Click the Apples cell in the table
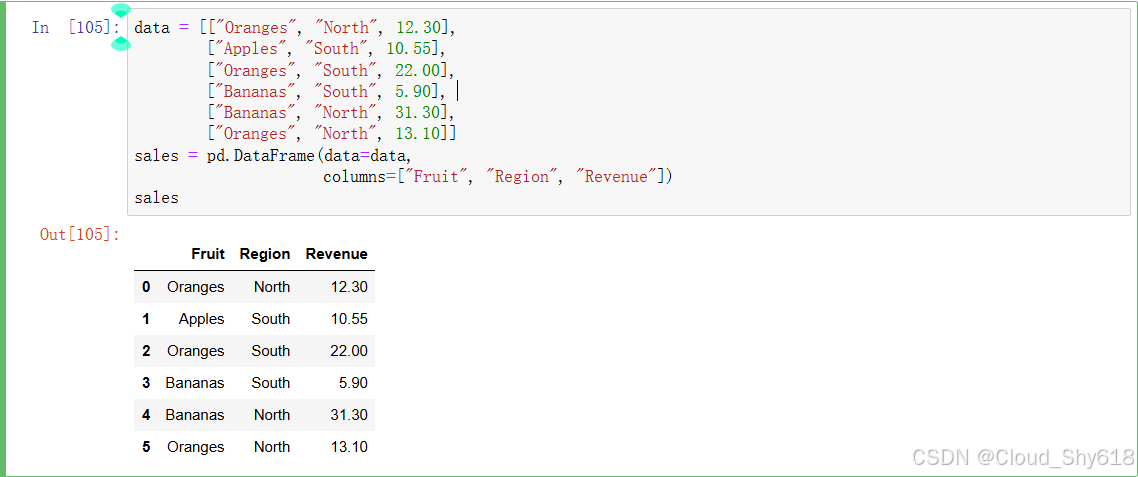This screenshot has height=477, width=1138. pos(202,319)
